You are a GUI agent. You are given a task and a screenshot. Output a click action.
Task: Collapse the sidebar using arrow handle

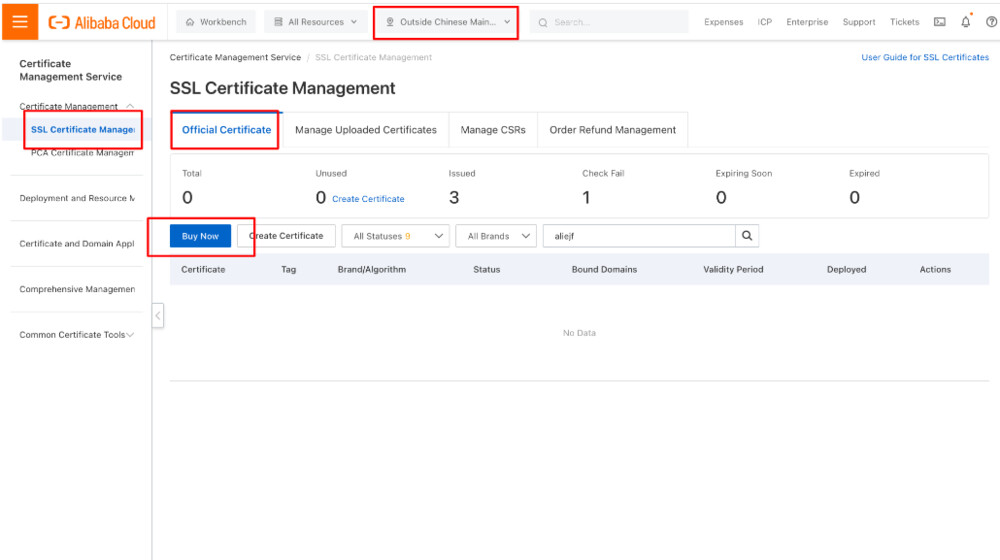click(158, 315)
